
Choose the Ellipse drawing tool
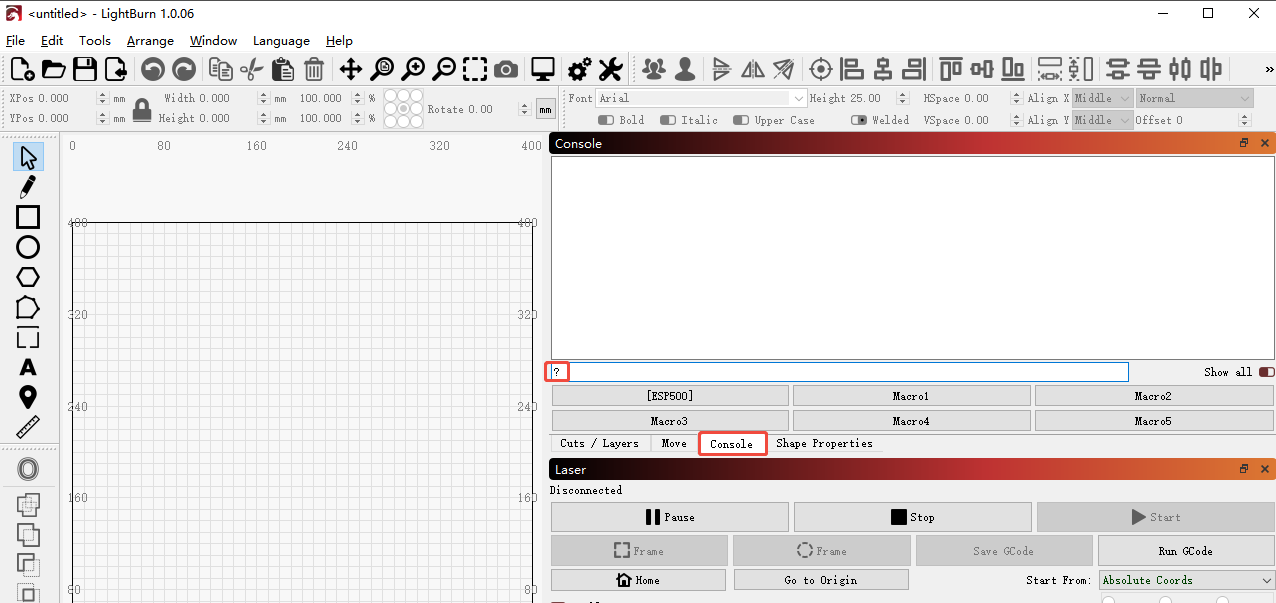28,247
